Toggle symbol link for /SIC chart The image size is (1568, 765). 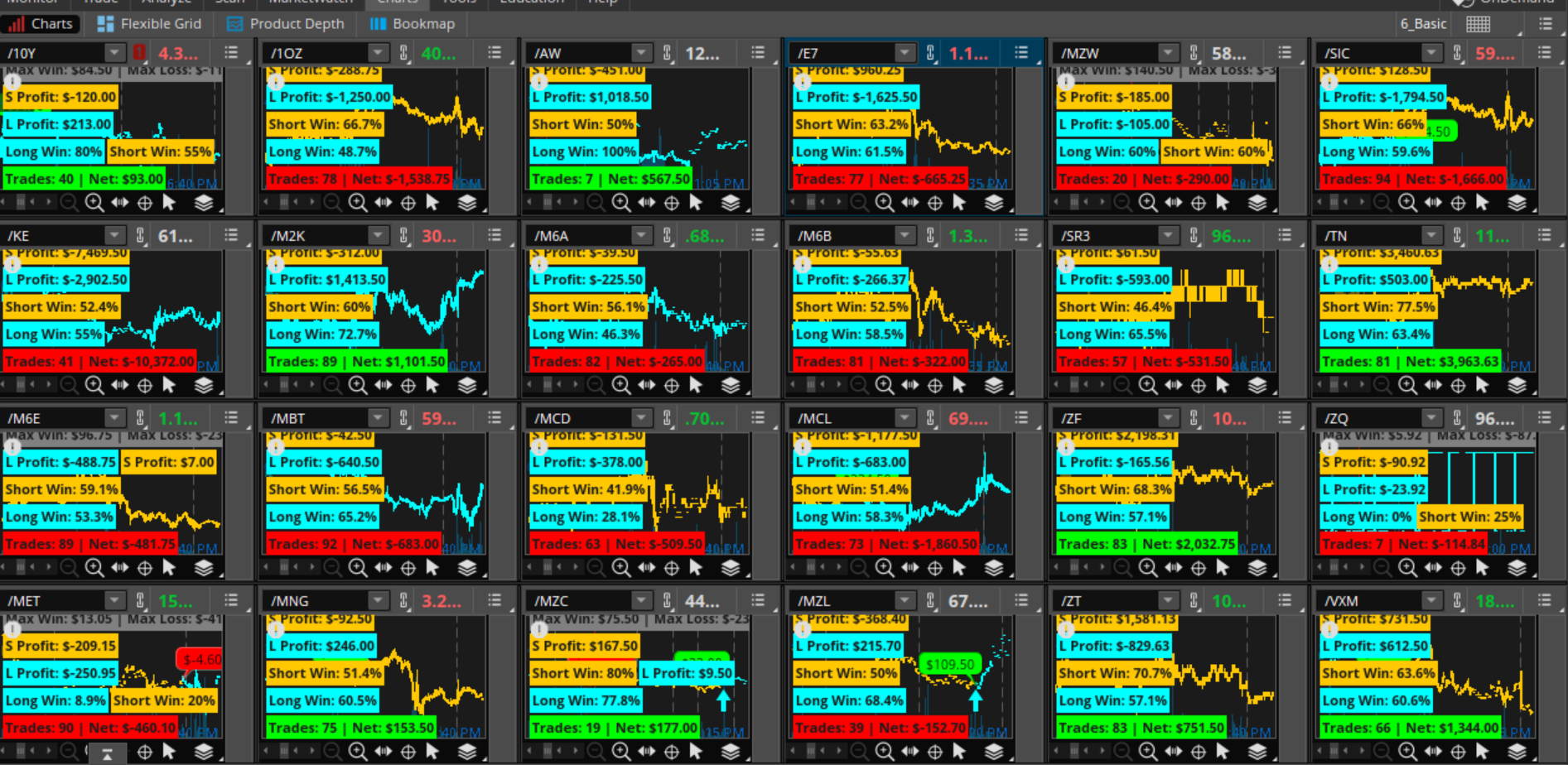point(1458,53)
